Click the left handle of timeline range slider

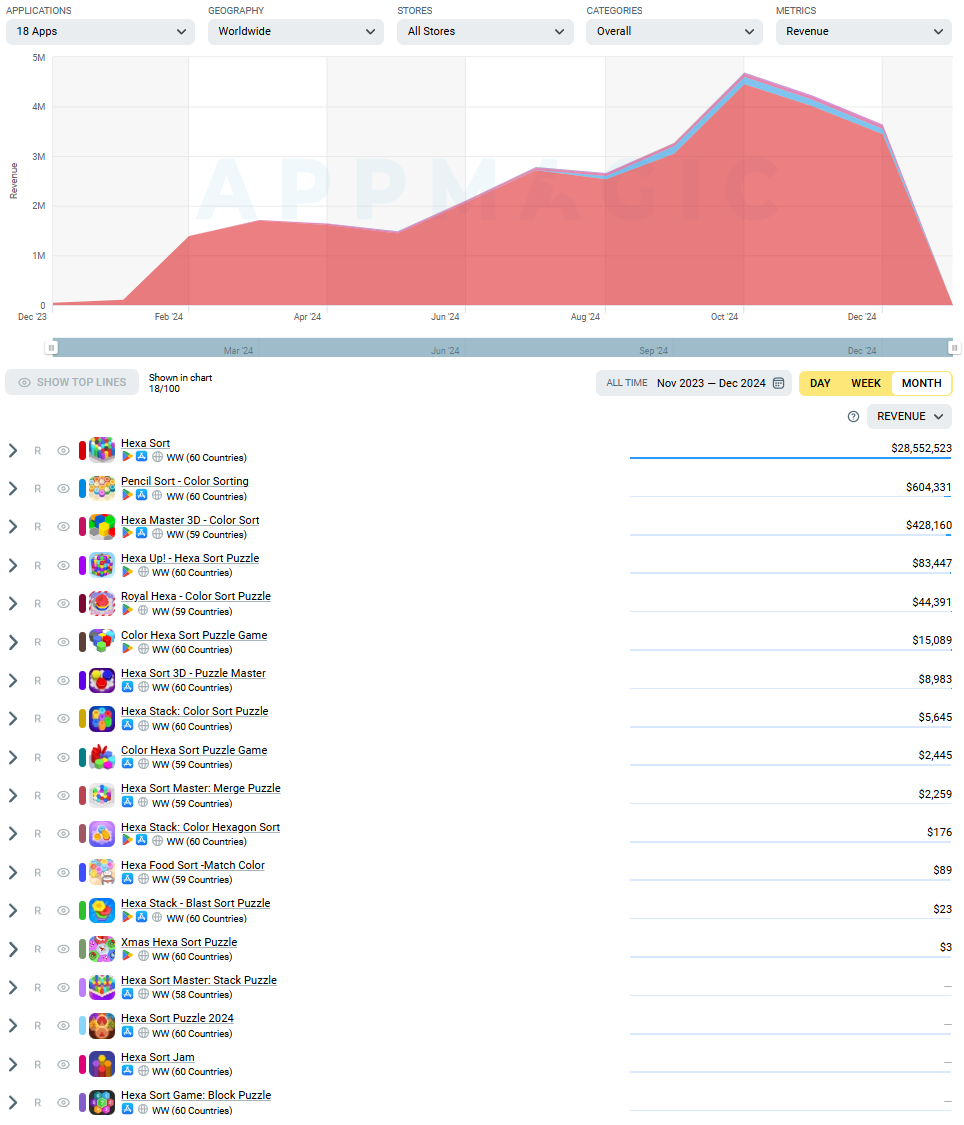[51, 348]
